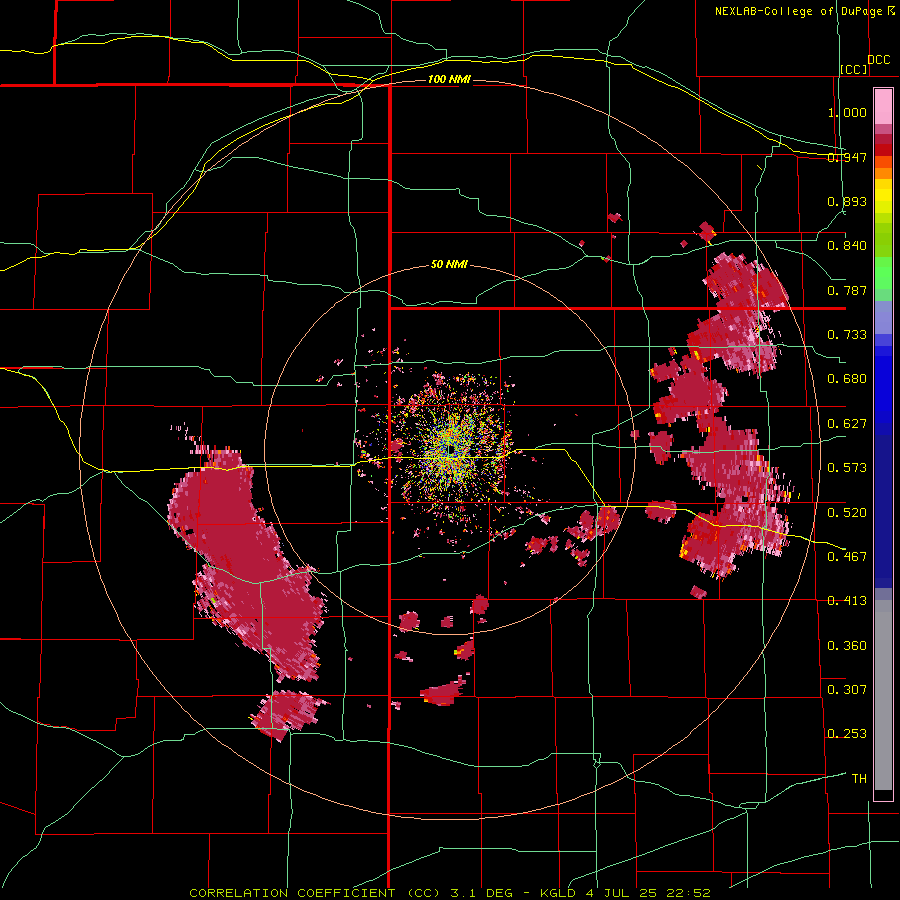900x900 pixels.
Task: Click the "100 NMI" range ring label
Action: [449, 79]
